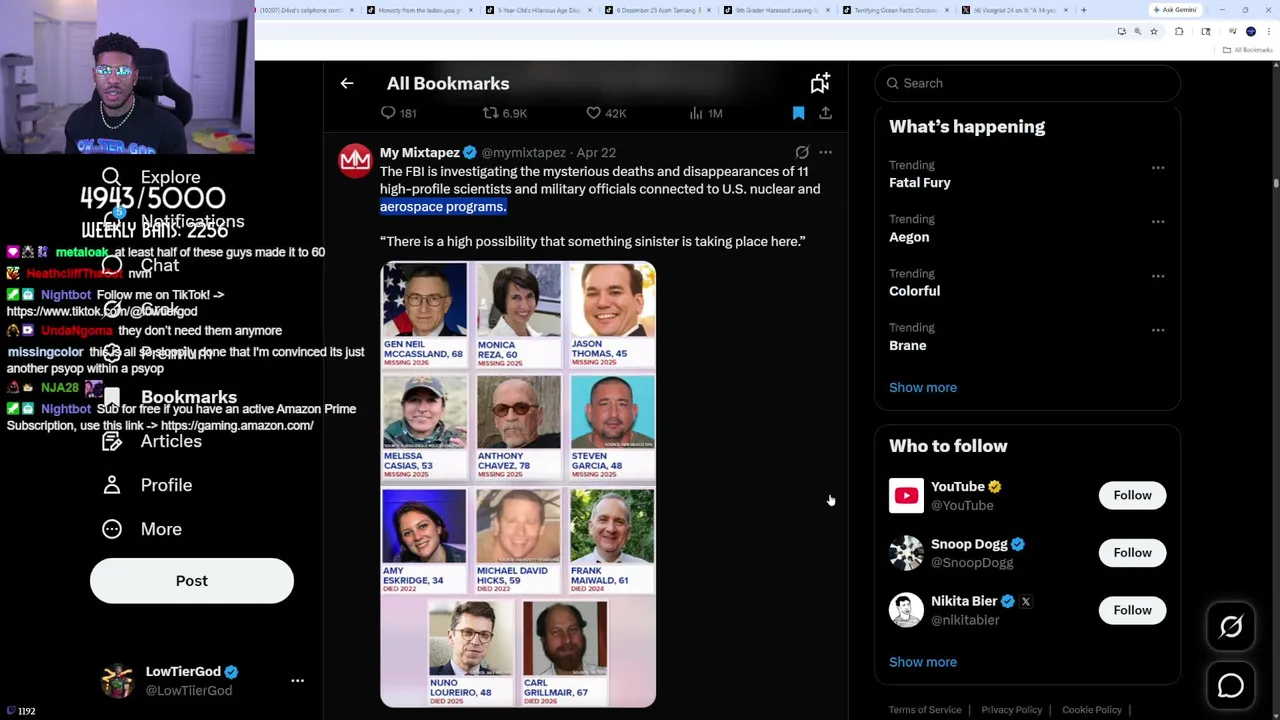1280x720 pixels.
Task: Open the browser extensions puzzle icon
Action: pos(1179,32)
